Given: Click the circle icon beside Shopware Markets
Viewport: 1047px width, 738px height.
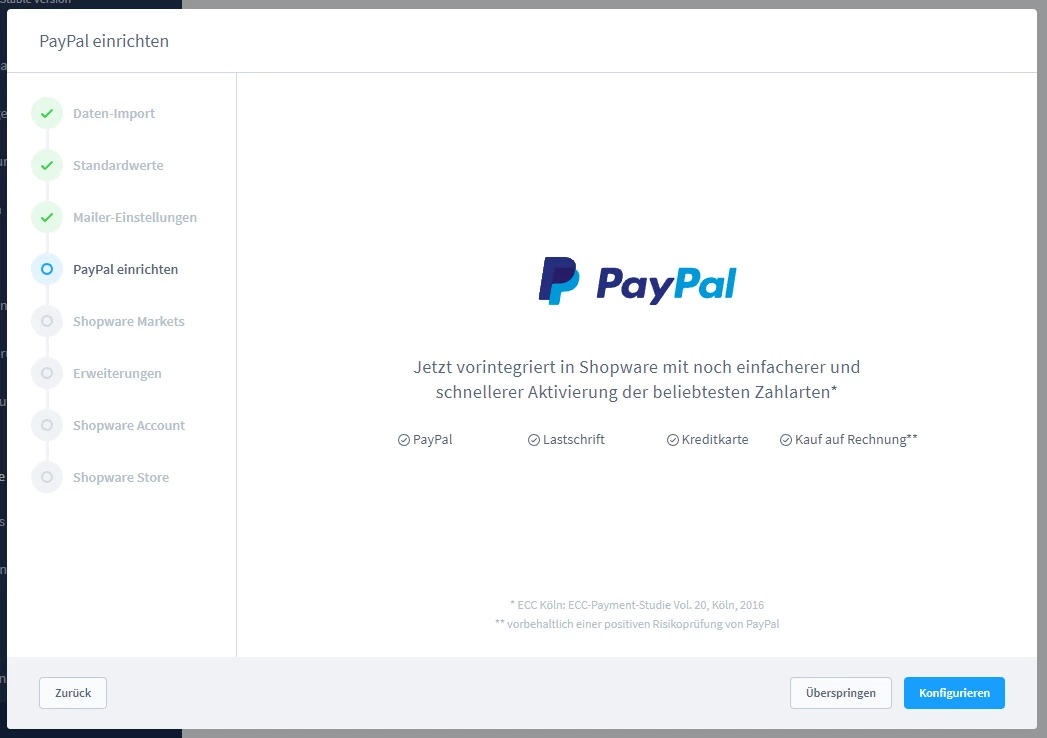Looking at the screenshot, I should 47,321.
